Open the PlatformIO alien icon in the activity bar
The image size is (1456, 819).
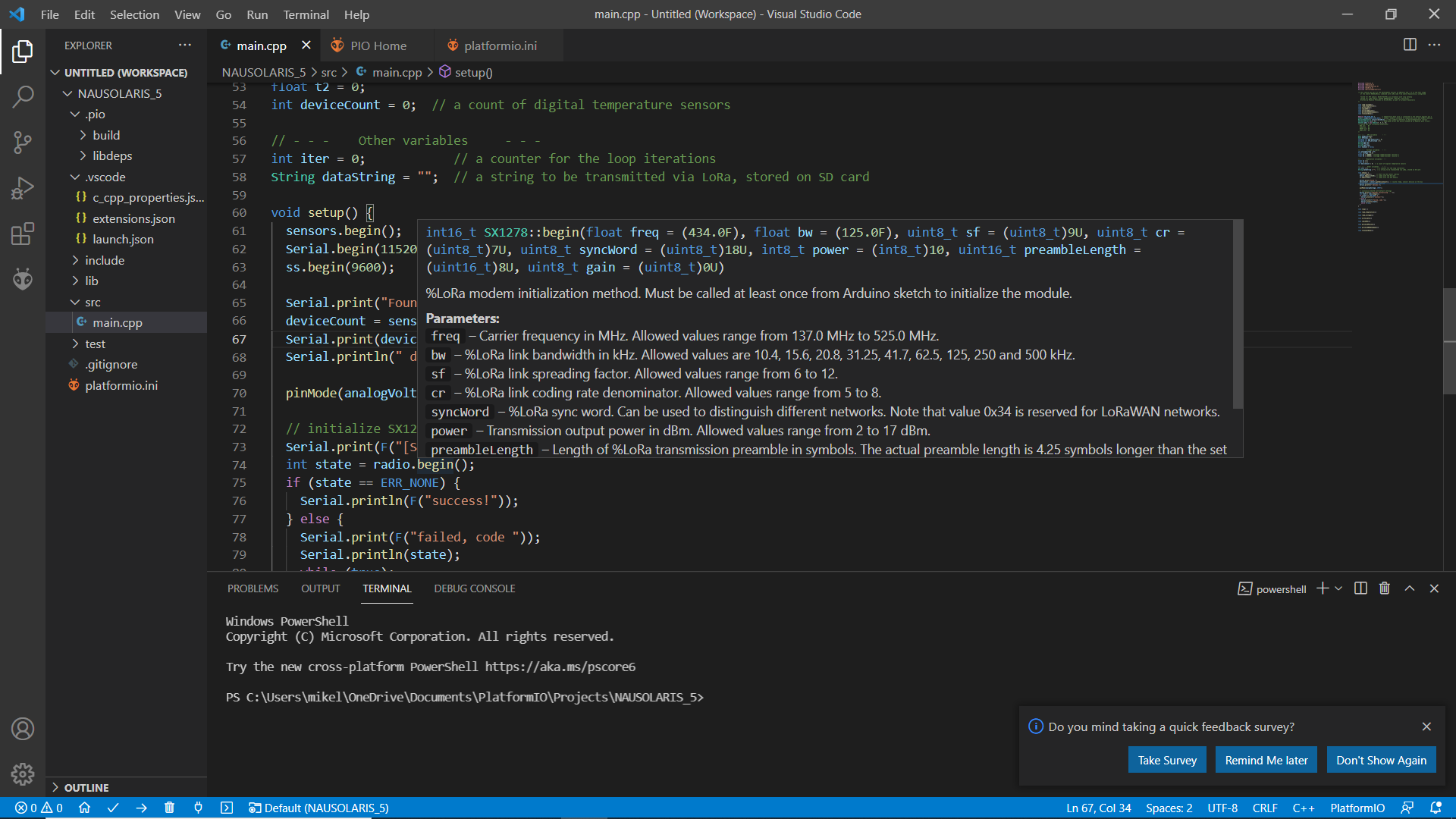[23, 278]
